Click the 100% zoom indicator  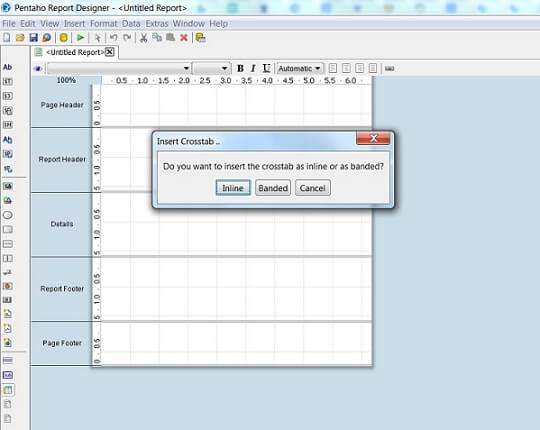[x=66, y=80]
